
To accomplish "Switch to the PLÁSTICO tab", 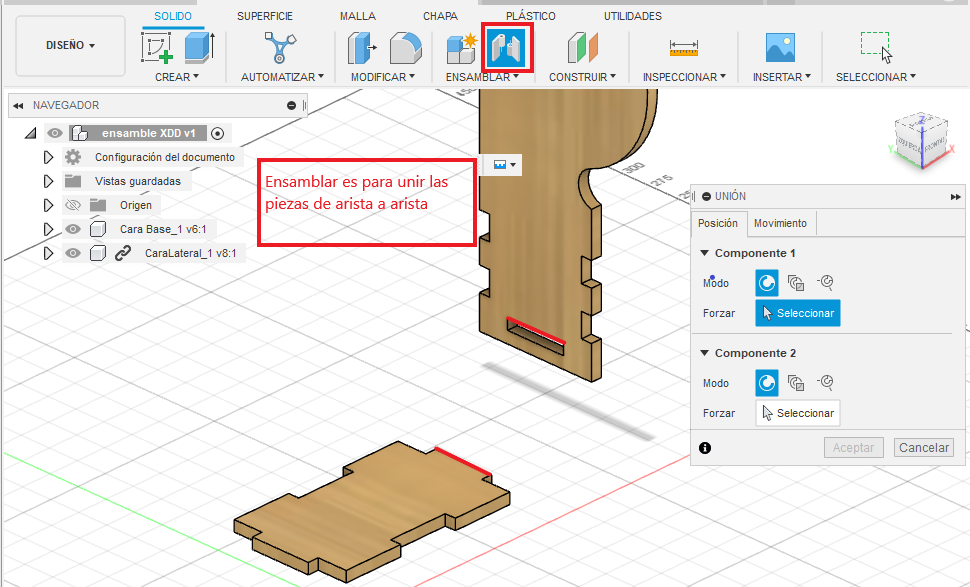I will (x=531, y=16).
